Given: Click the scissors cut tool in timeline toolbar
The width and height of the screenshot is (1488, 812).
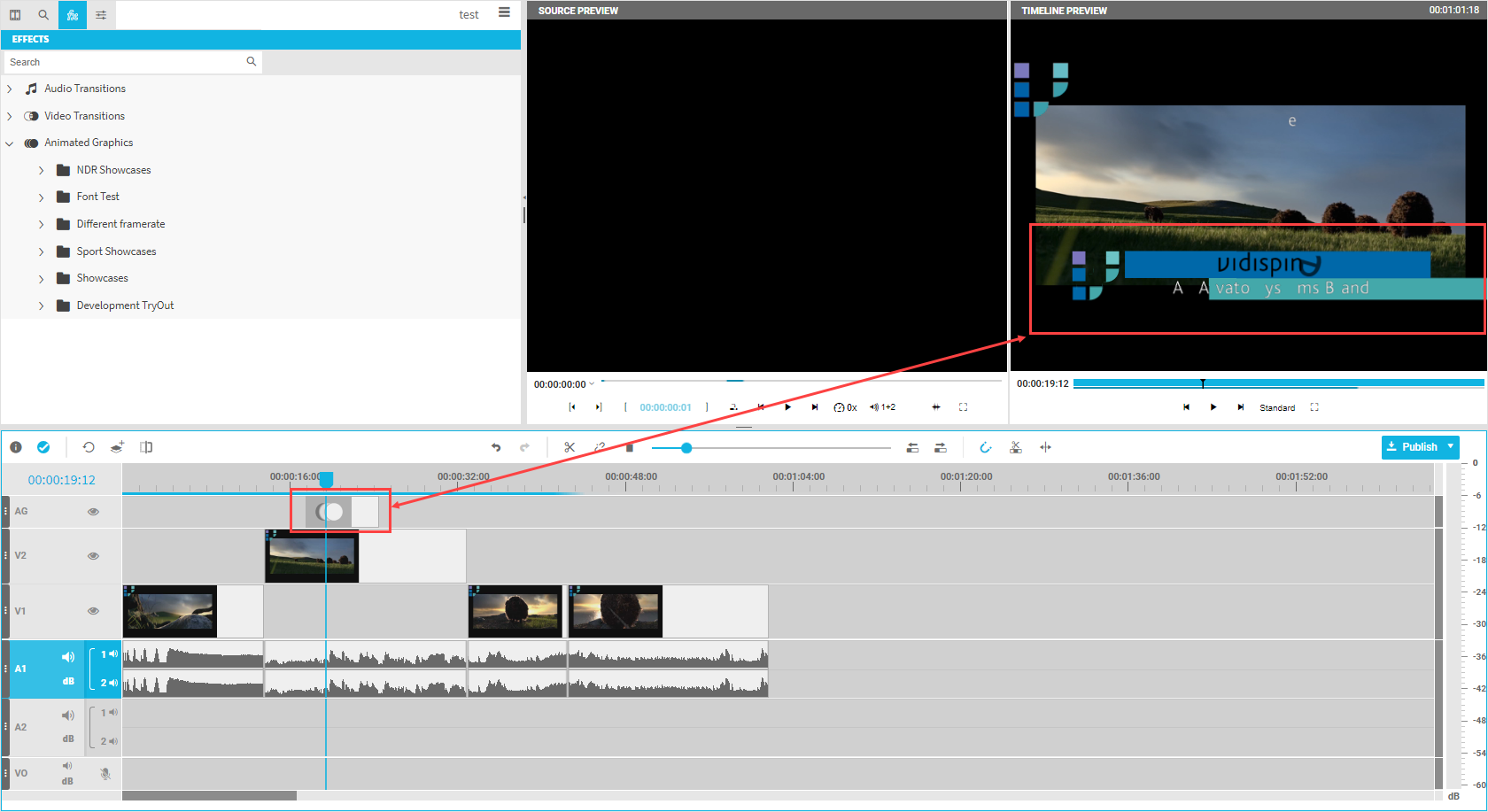Looking at the screenshot, I should pyautogui.click(x=570, y=447).
